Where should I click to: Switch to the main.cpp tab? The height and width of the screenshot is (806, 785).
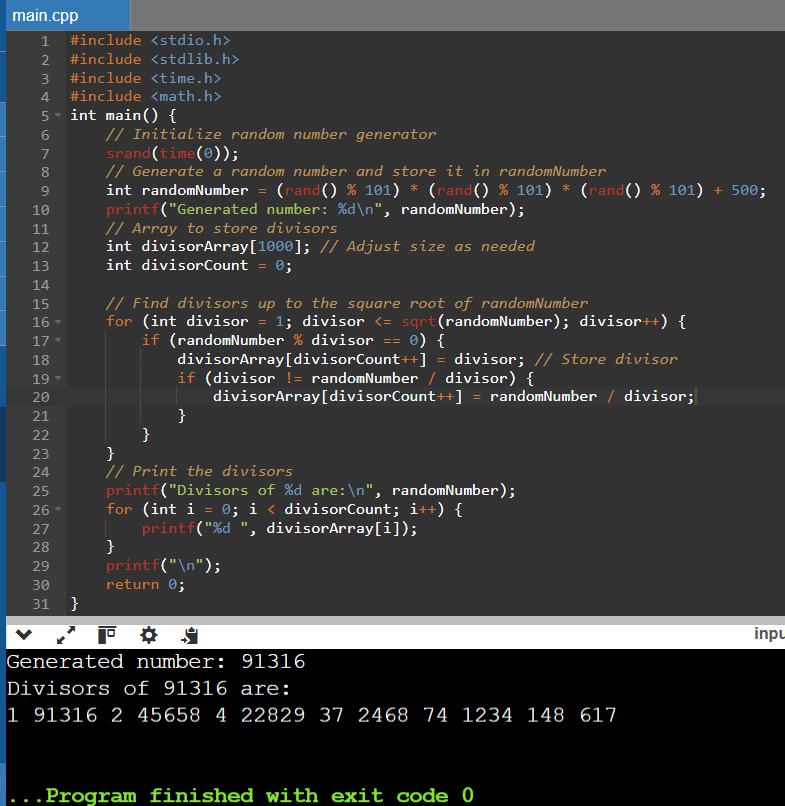click(67, 15)
